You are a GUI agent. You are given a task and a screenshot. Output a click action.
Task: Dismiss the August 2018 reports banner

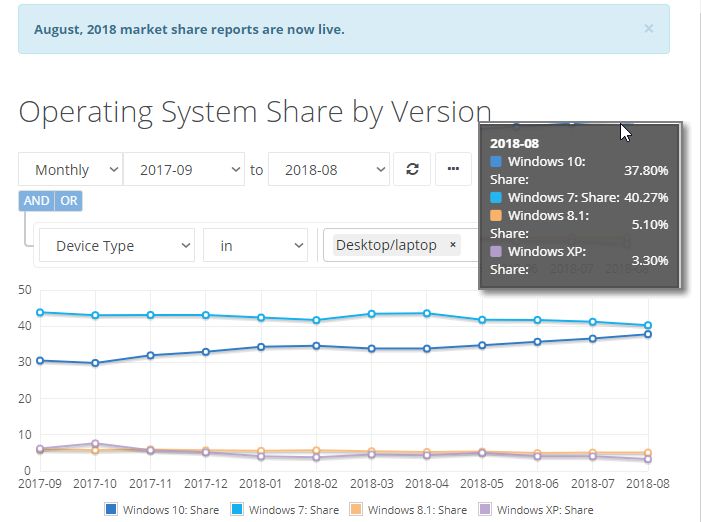tap(649, 29)
